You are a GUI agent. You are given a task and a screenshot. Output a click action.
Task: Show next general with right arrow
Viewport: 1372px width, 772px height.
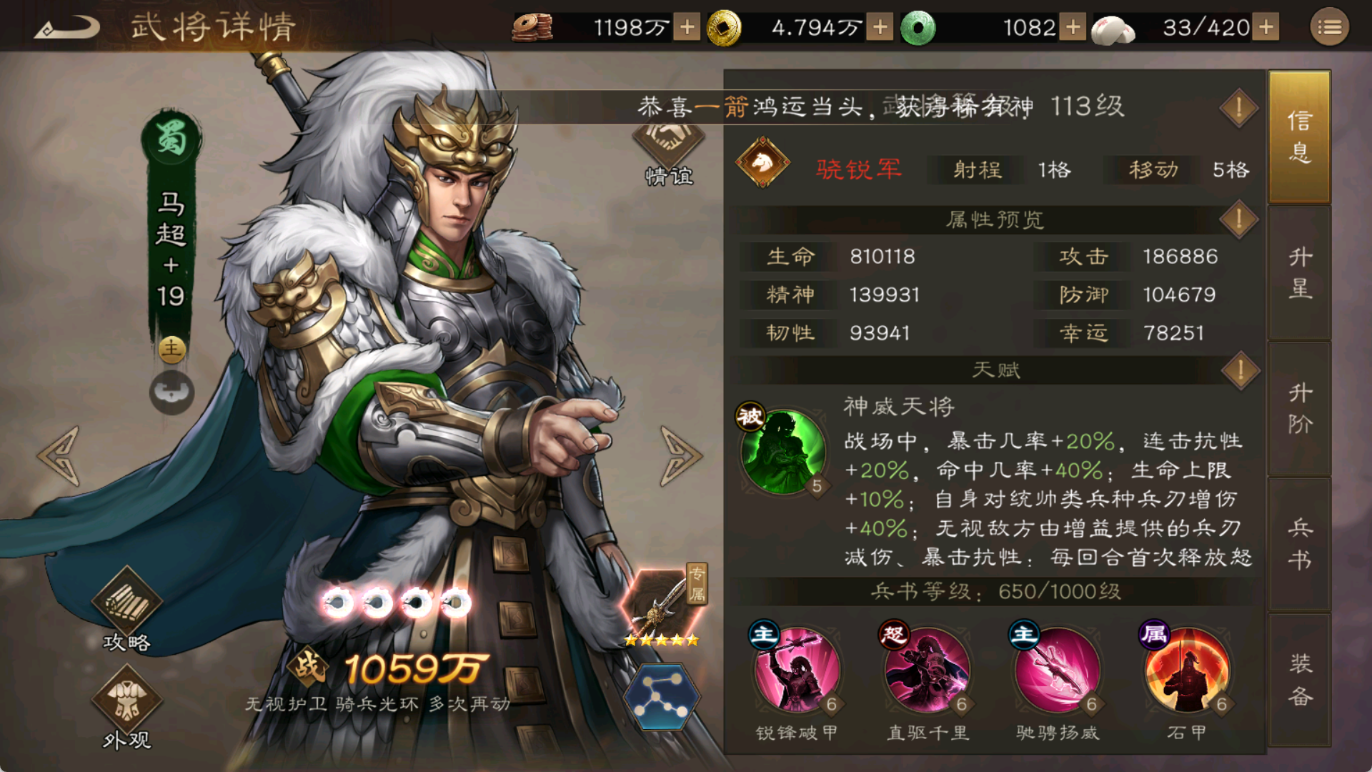click(x=680, y=456)
